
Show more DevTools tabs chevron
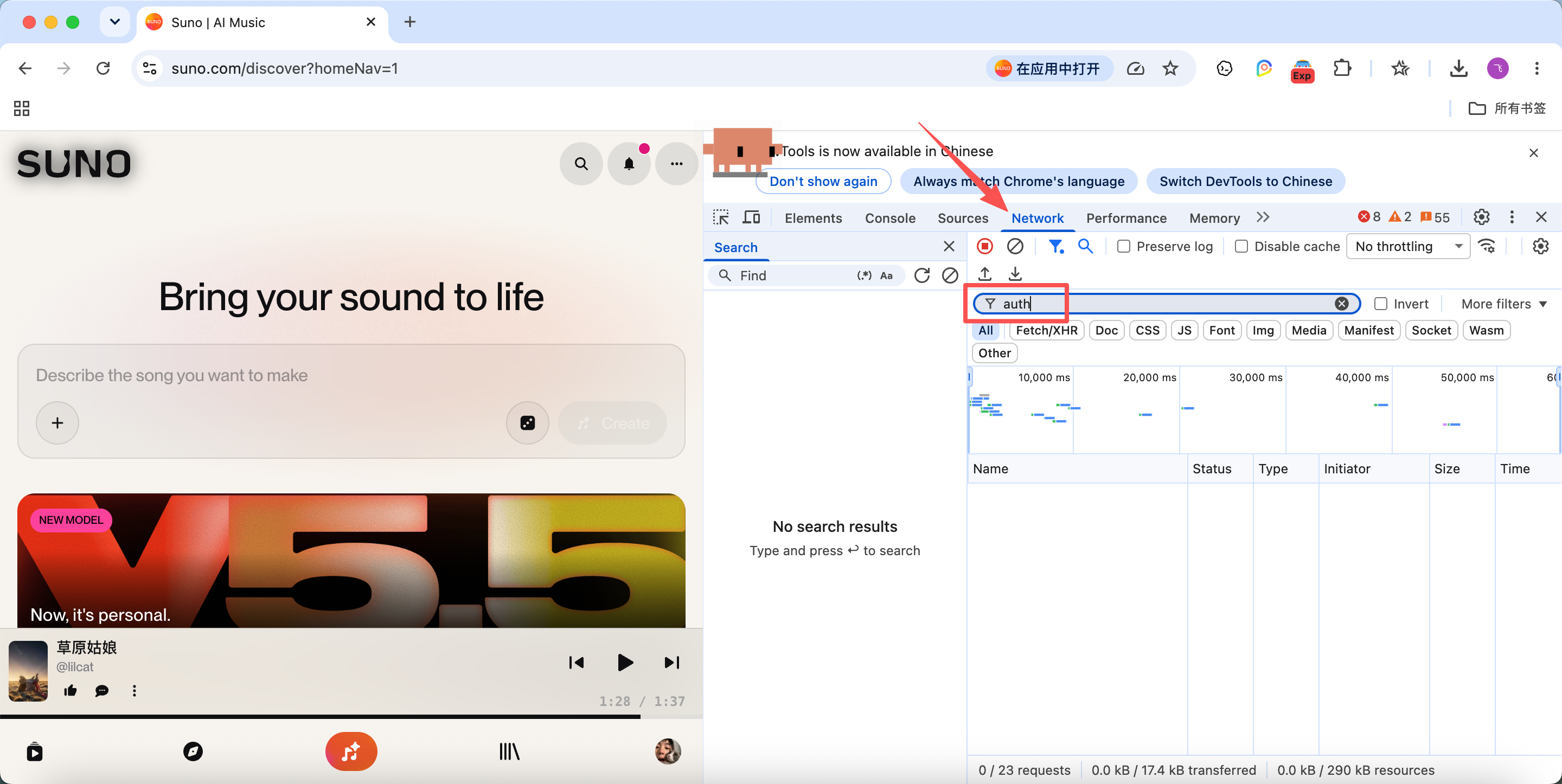[1263, 217]
